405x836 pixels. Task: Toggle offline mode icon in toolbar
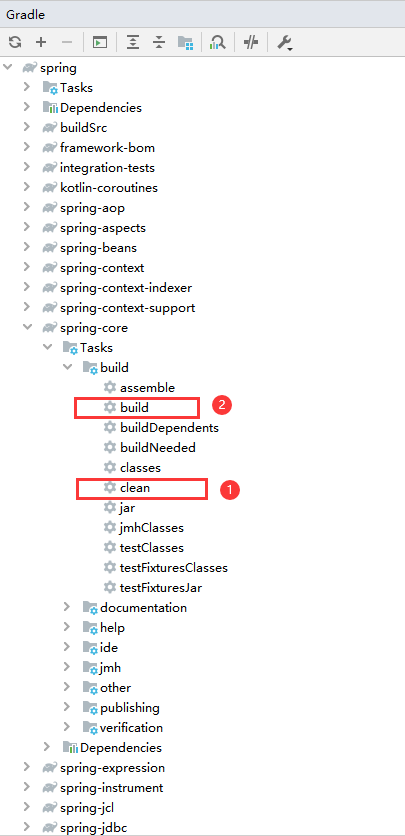(250, 43)
